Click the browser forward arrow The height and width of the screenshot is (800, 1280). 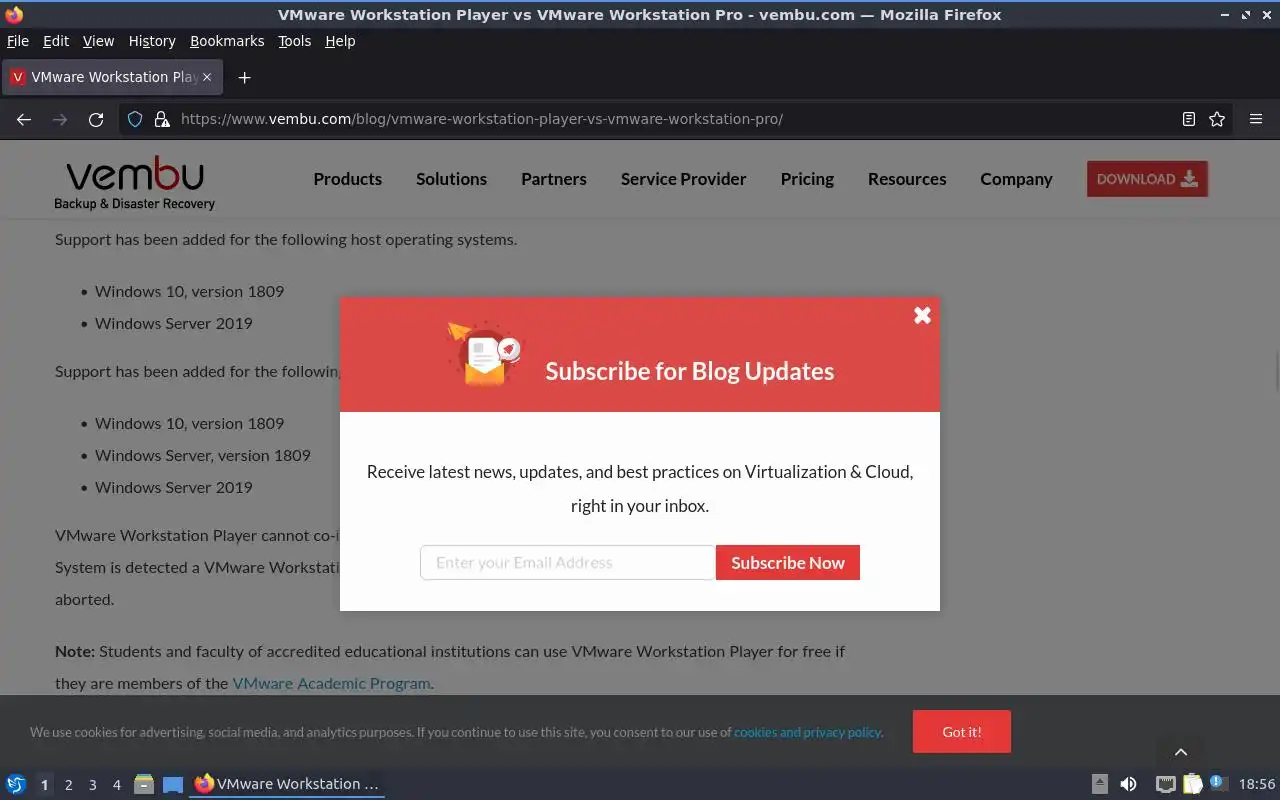[60, 119]
